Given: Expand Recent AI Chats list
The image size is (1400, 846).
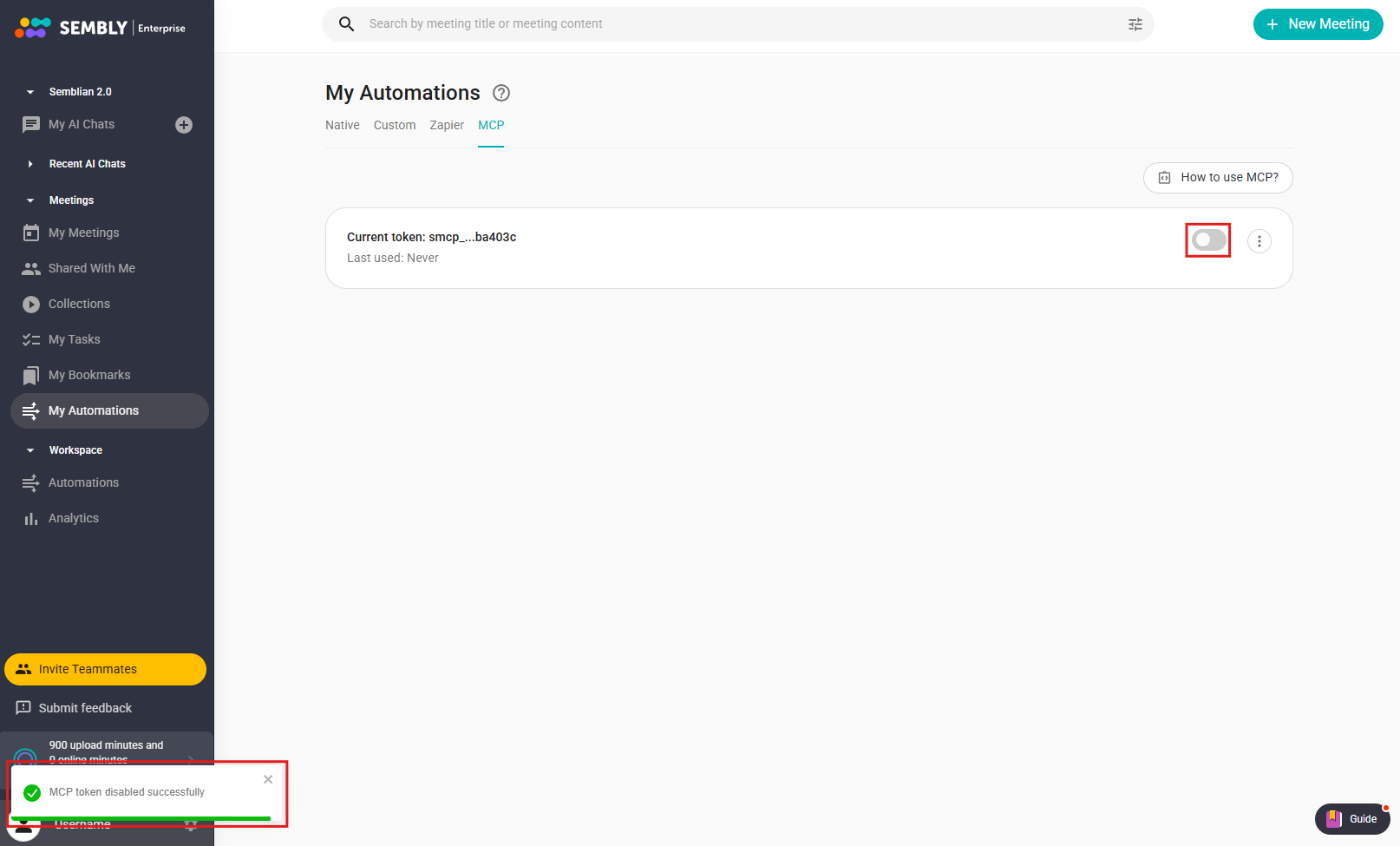Looking at the screenshot, I should coord(30,164).
